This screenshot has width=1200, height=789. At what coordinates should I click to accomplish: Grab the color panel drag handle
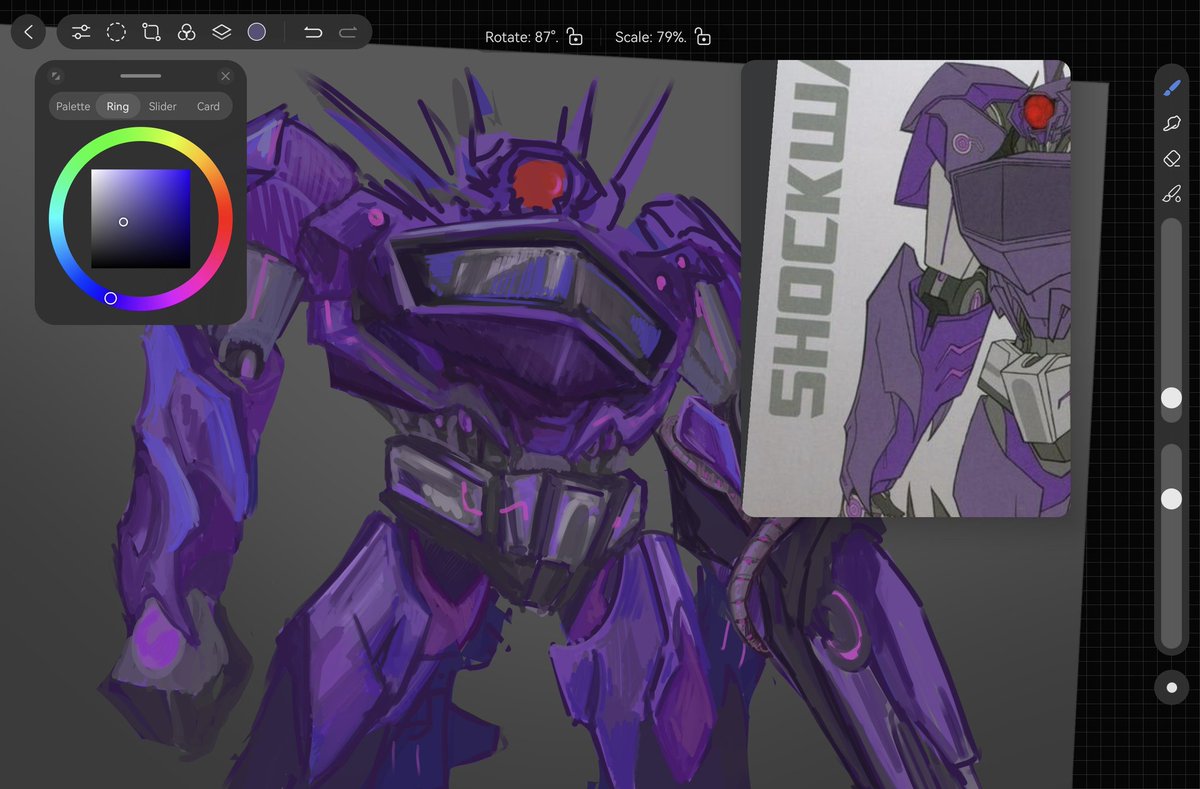[140, 76]
